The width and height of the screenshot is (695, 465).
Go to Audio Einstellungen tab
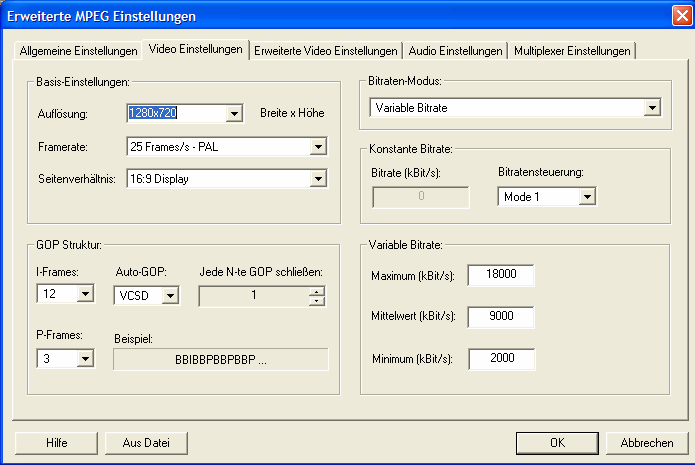point(455,51)
